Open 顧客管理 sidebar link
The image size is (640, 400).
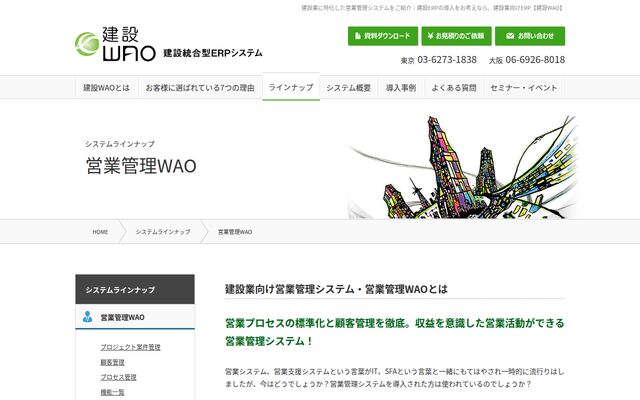(112, 362)
